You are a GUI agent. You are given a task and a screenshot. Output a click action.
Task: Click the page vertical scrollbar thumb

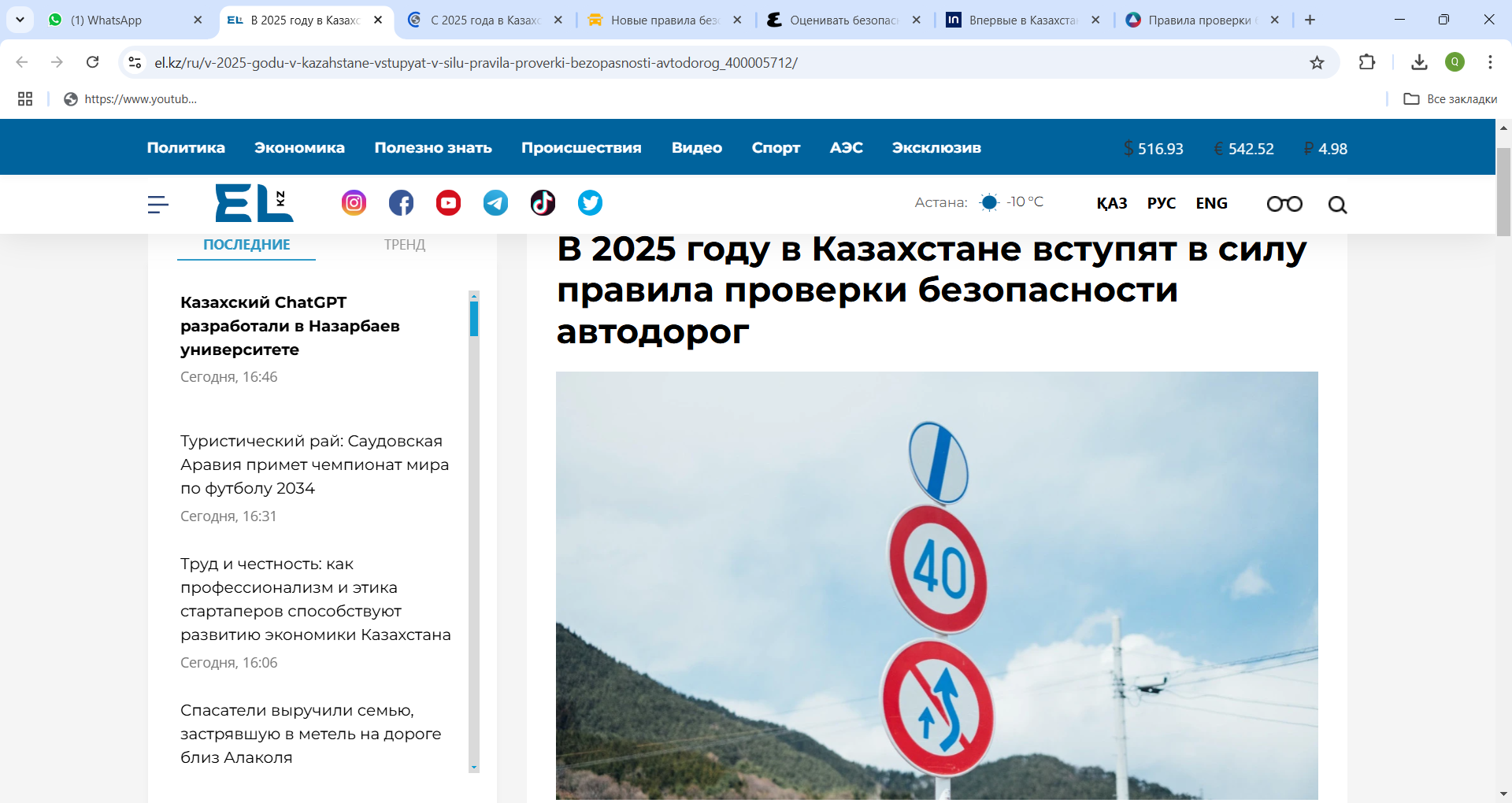1503,191
